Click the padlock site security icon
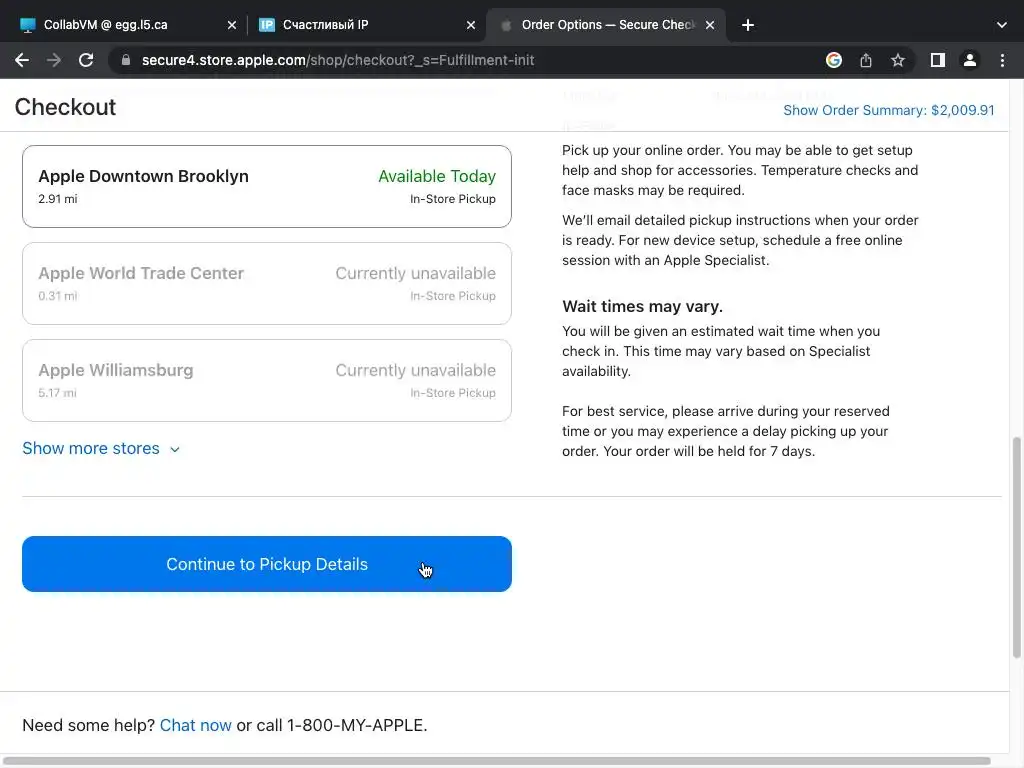The width and height of the screenshot is (1024, 768). coord(126,60)
